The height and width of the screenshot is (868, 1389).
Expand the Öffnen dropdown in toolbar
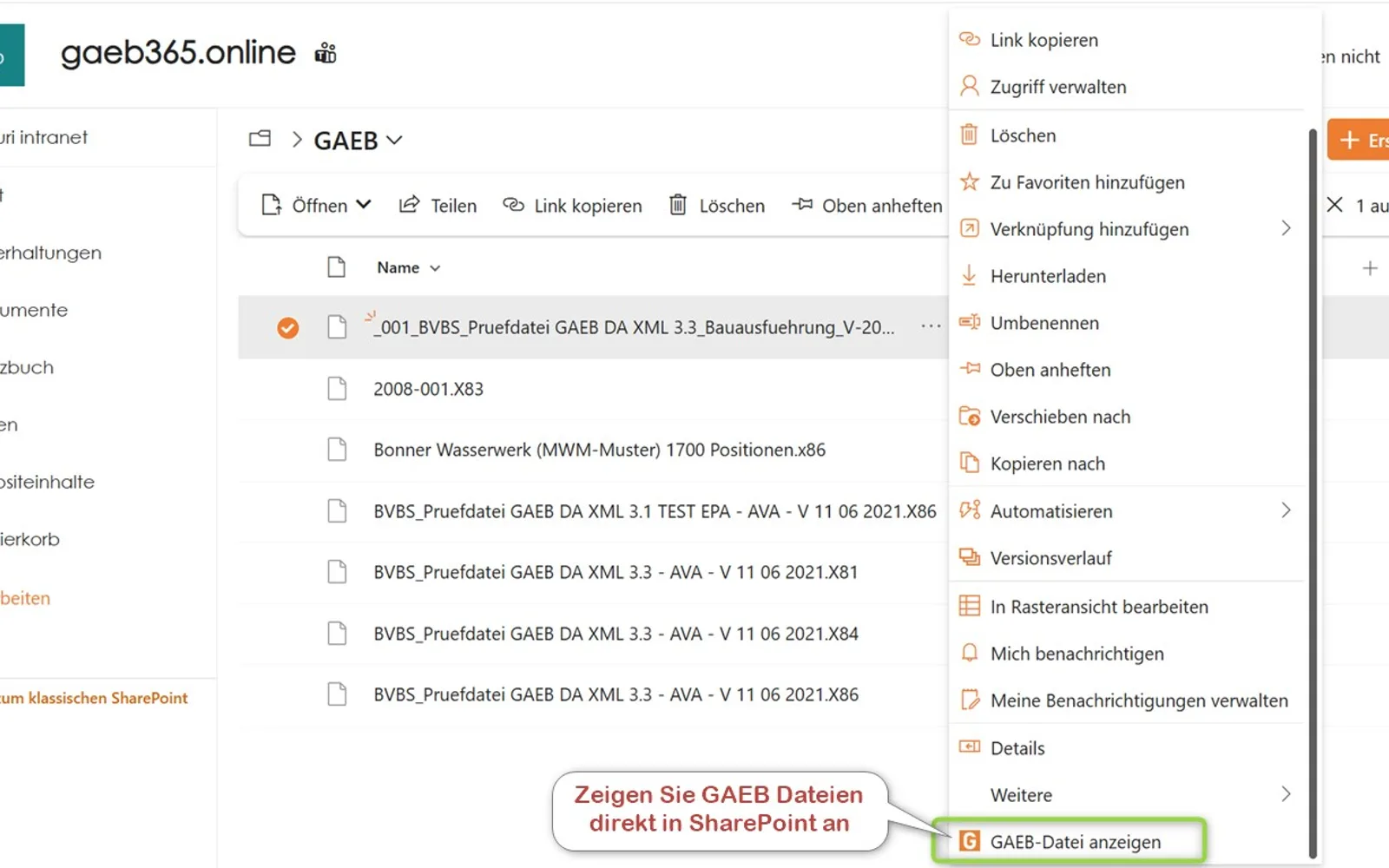pyautogui.click(x=364, y=205)
